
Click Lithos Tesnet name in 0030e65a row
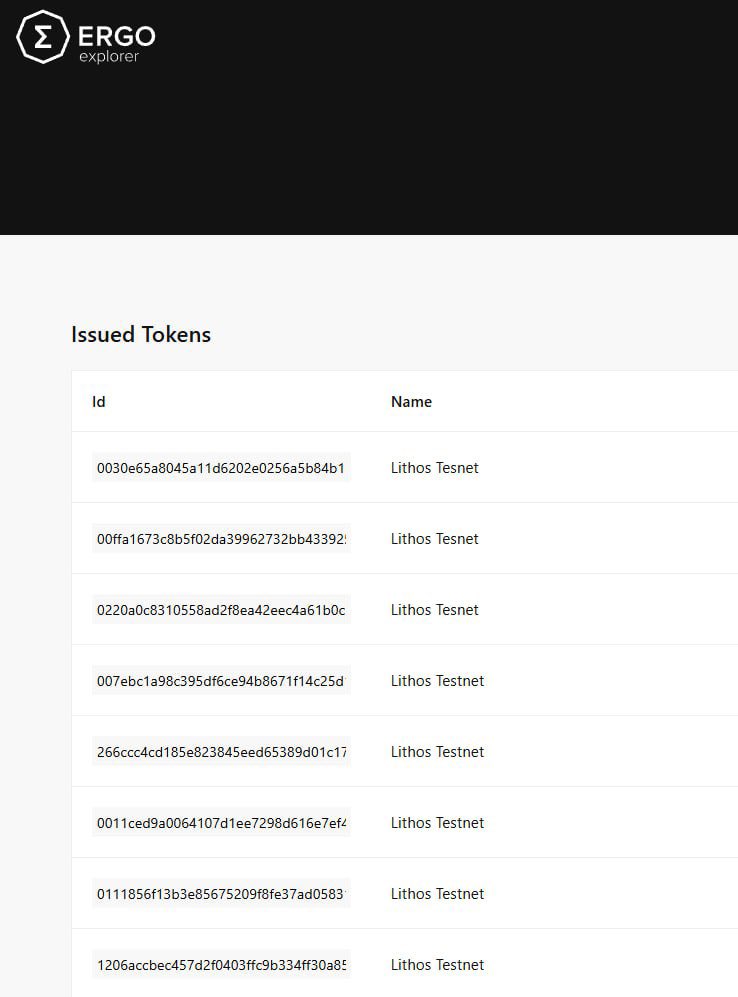434,468
